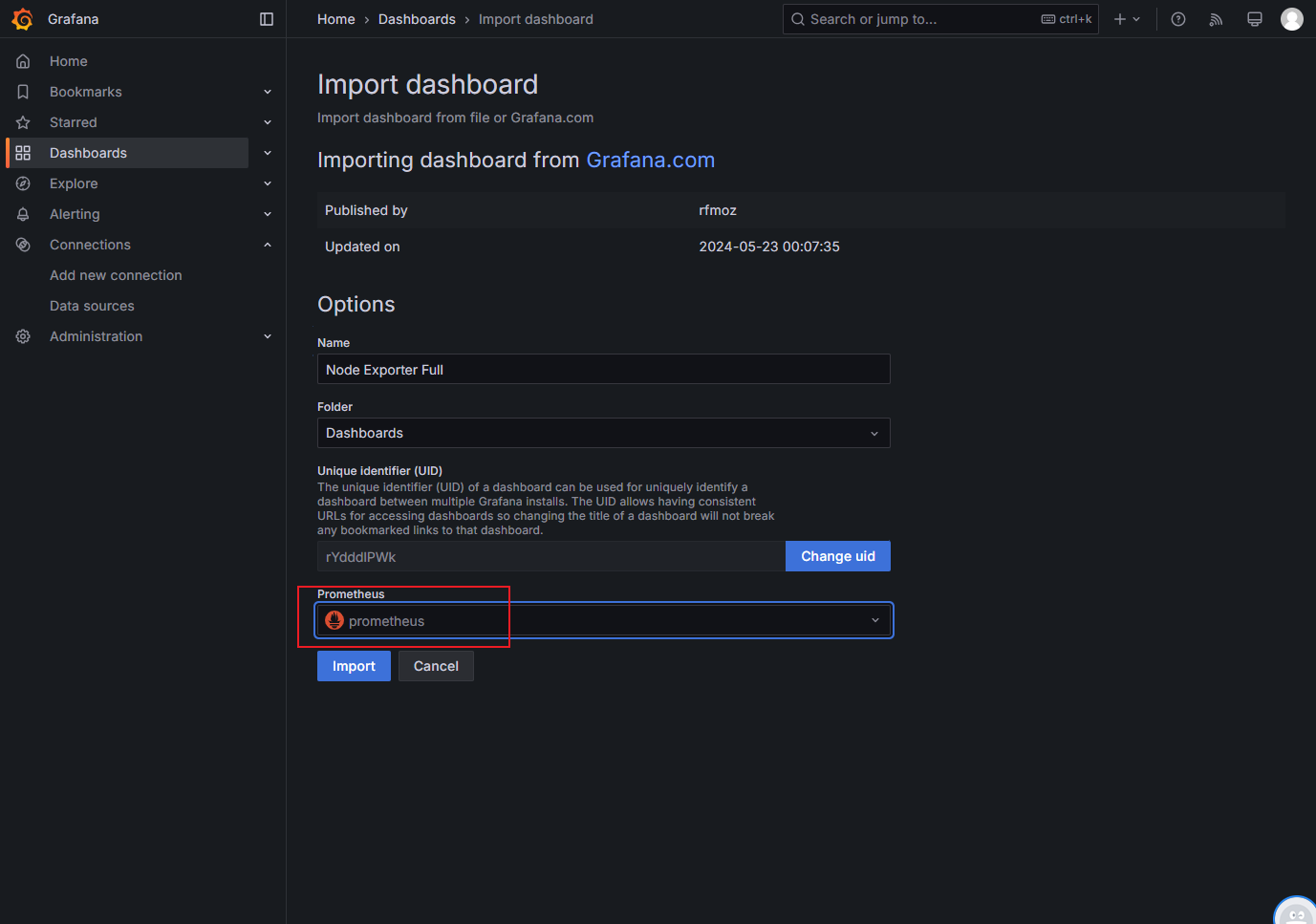Click the monitor icon in top bar
This screenshot has width=1316, height=924.
pyautogui.click(x=1255, y=19)
